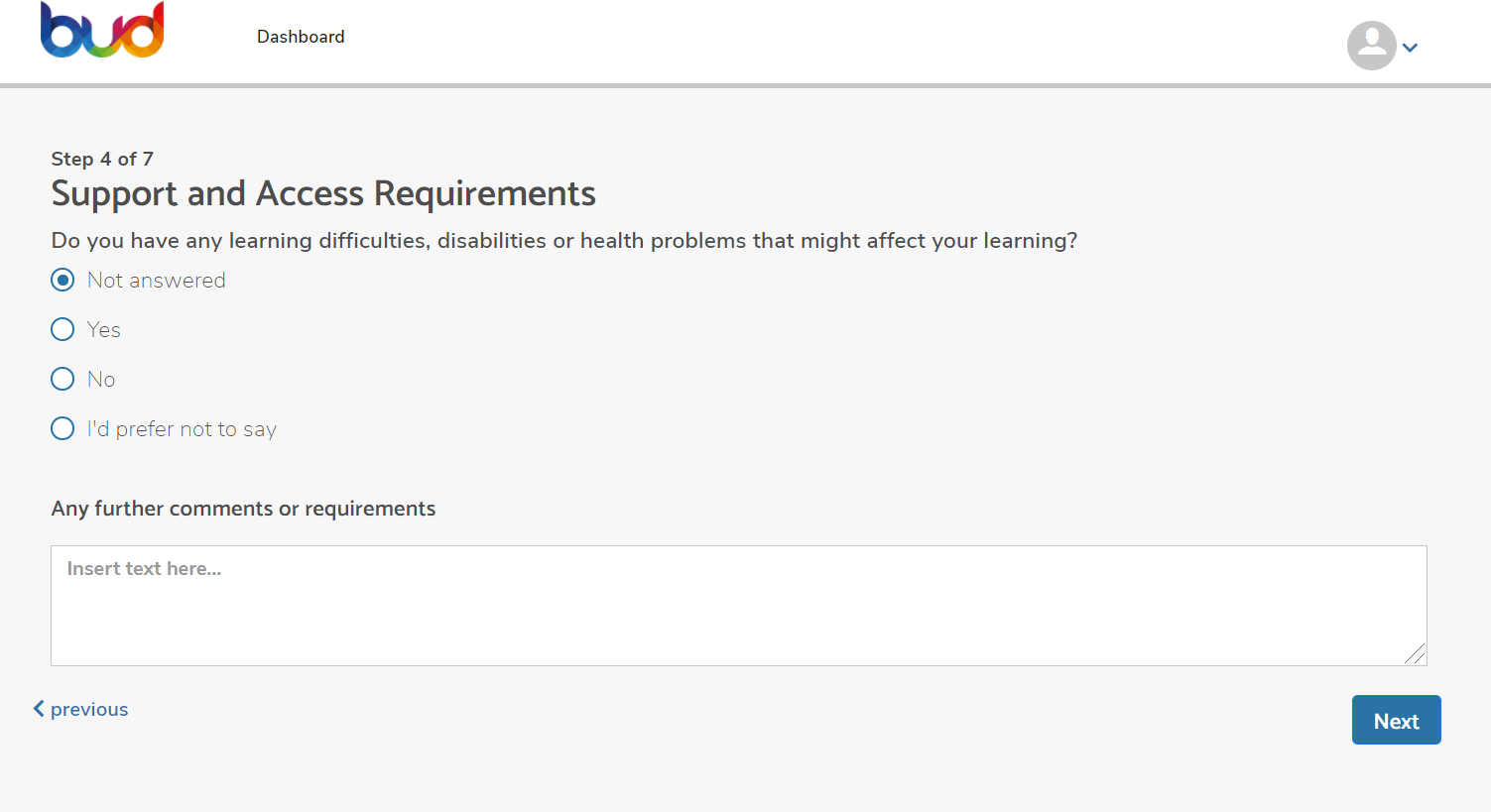Click the left chevron beside previous
The width and height of the screenshot is (1491, 812).
coord(39,708)
